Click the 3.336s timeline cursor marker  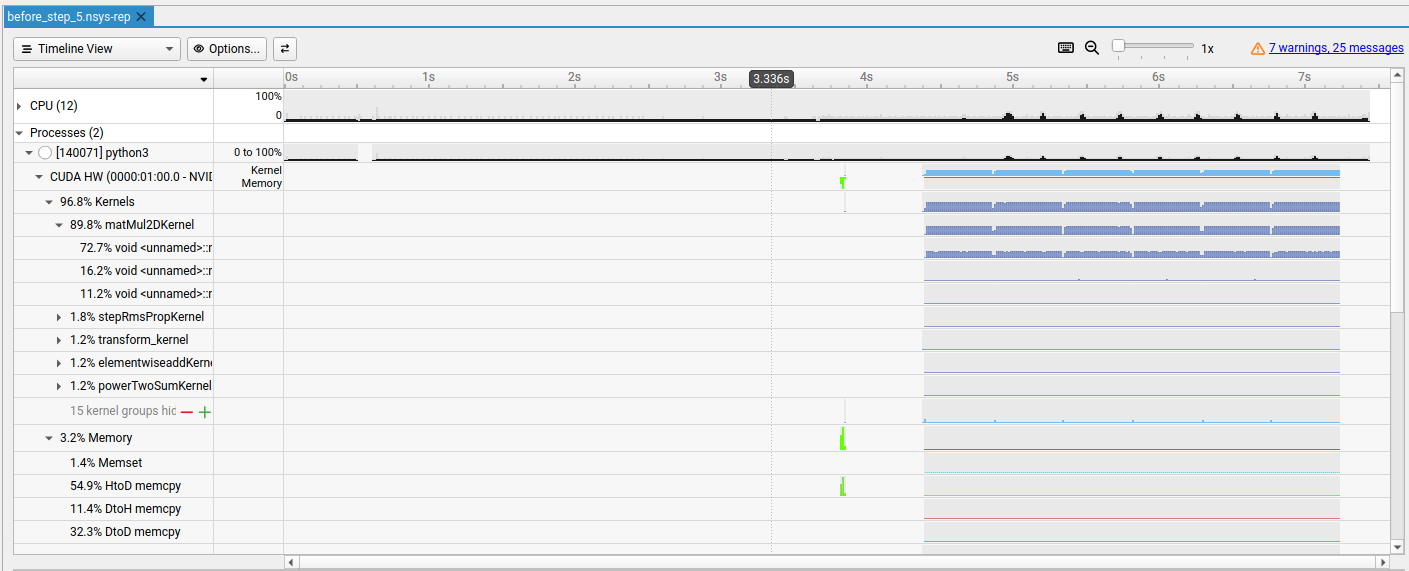(771, 79)
